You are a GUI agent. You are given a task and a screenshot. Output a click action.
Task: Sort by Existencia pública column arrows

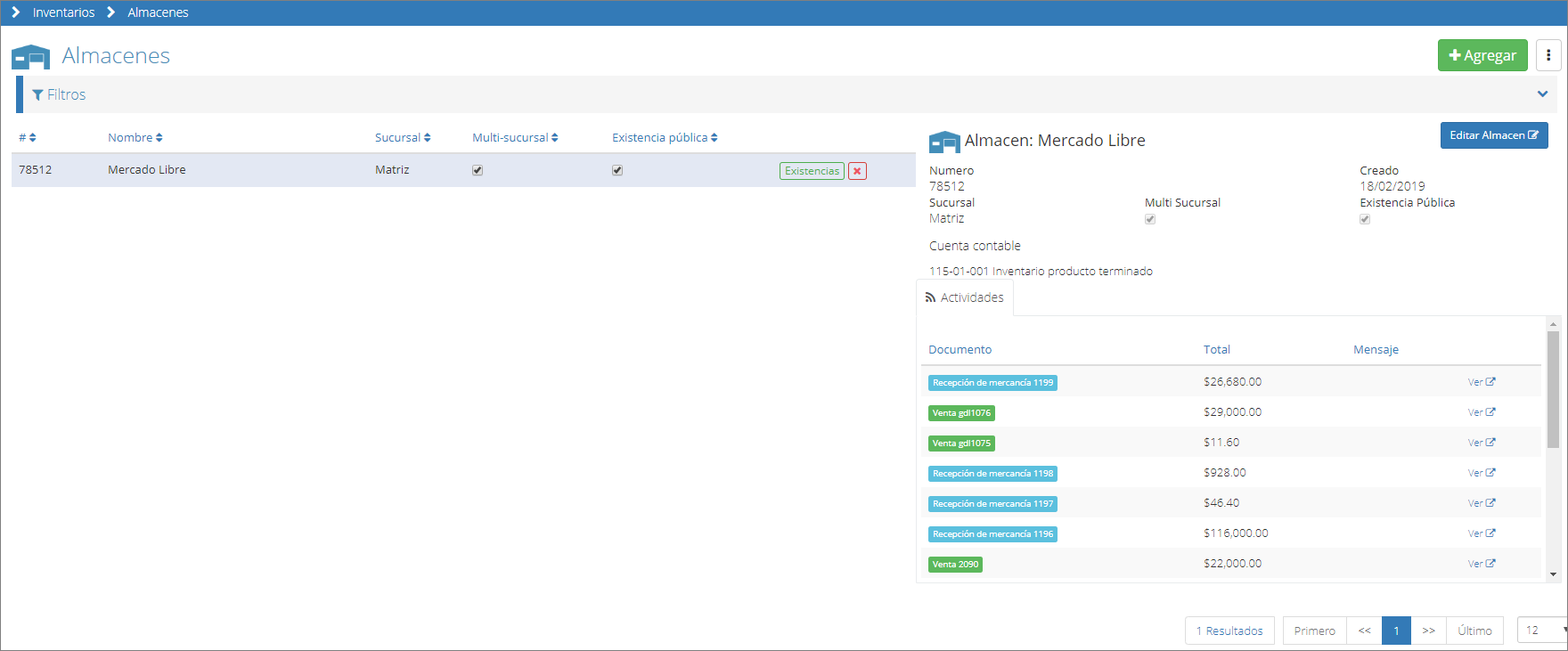(714, 138)
